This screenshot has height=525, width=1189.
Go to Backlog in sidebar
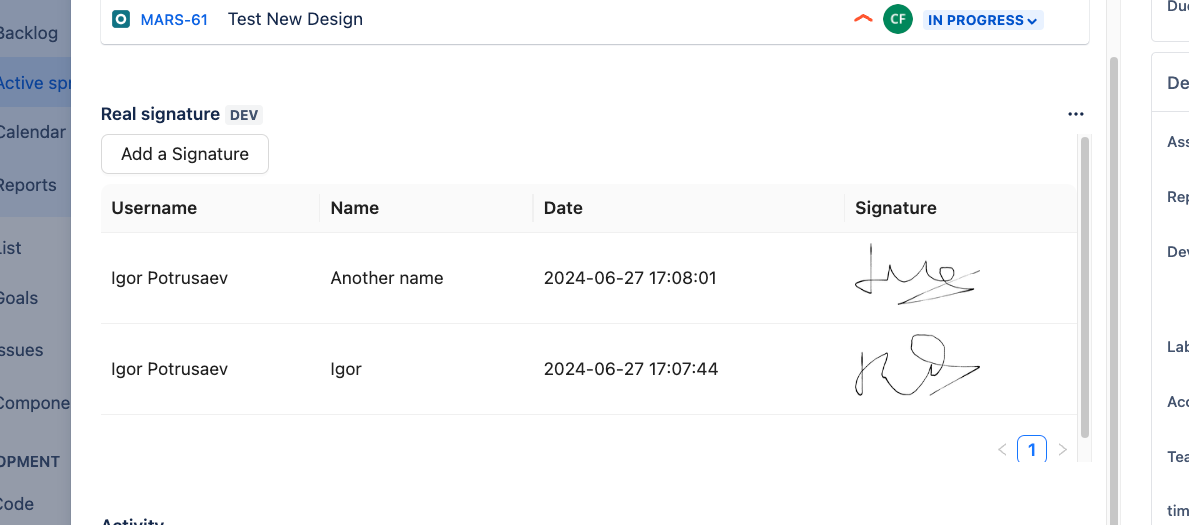[x=28, y=33]
